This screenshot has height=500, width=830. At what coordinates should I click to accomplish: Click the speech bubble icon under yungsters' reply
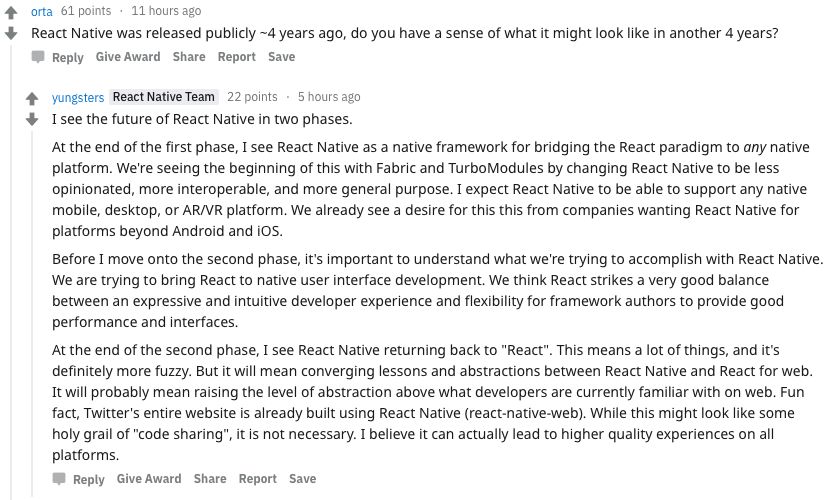(60, 479)
